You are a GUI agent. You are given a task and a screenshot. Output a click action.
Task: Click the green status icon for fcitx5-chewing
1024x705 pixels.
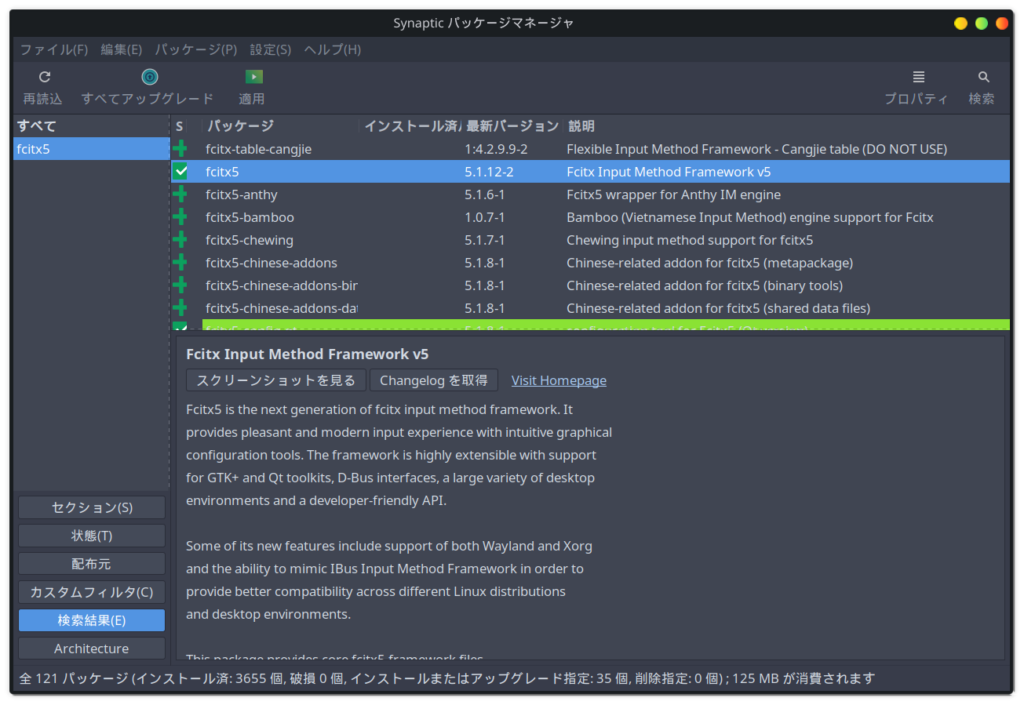point(181,240)
